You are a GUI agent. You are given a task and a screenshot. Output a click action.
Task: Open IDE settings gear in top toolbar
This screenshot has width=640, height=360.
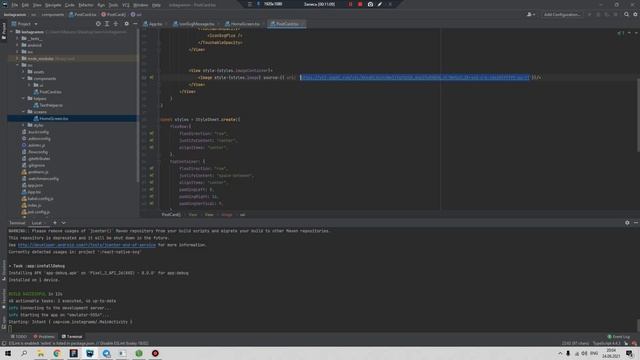636,14
